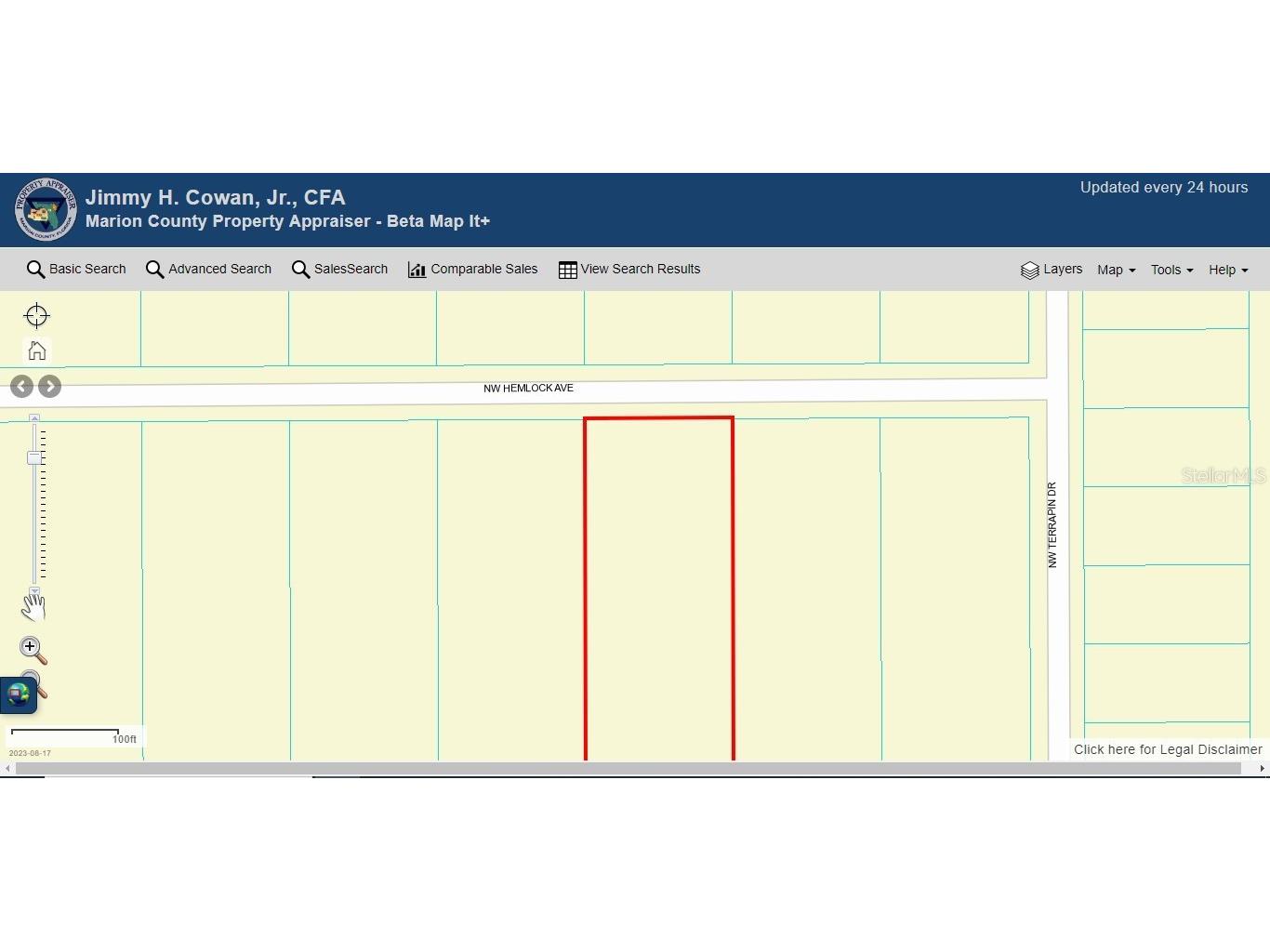This screenshot has width=1270, height=952.
Task: Select the zoom in magnifier tool
Action: pos(33,650)
